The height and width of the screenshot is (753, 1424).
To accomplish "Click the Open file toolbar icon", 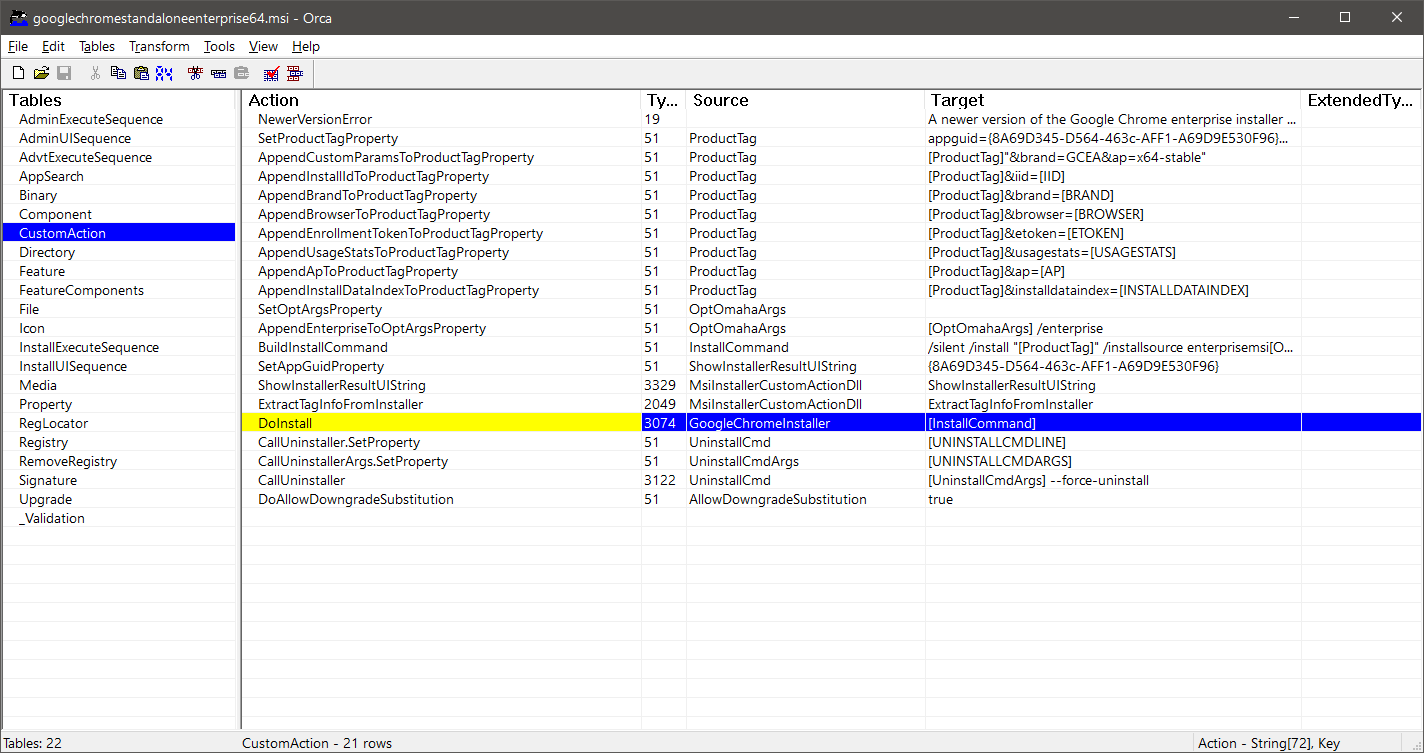I will point(41,73).
